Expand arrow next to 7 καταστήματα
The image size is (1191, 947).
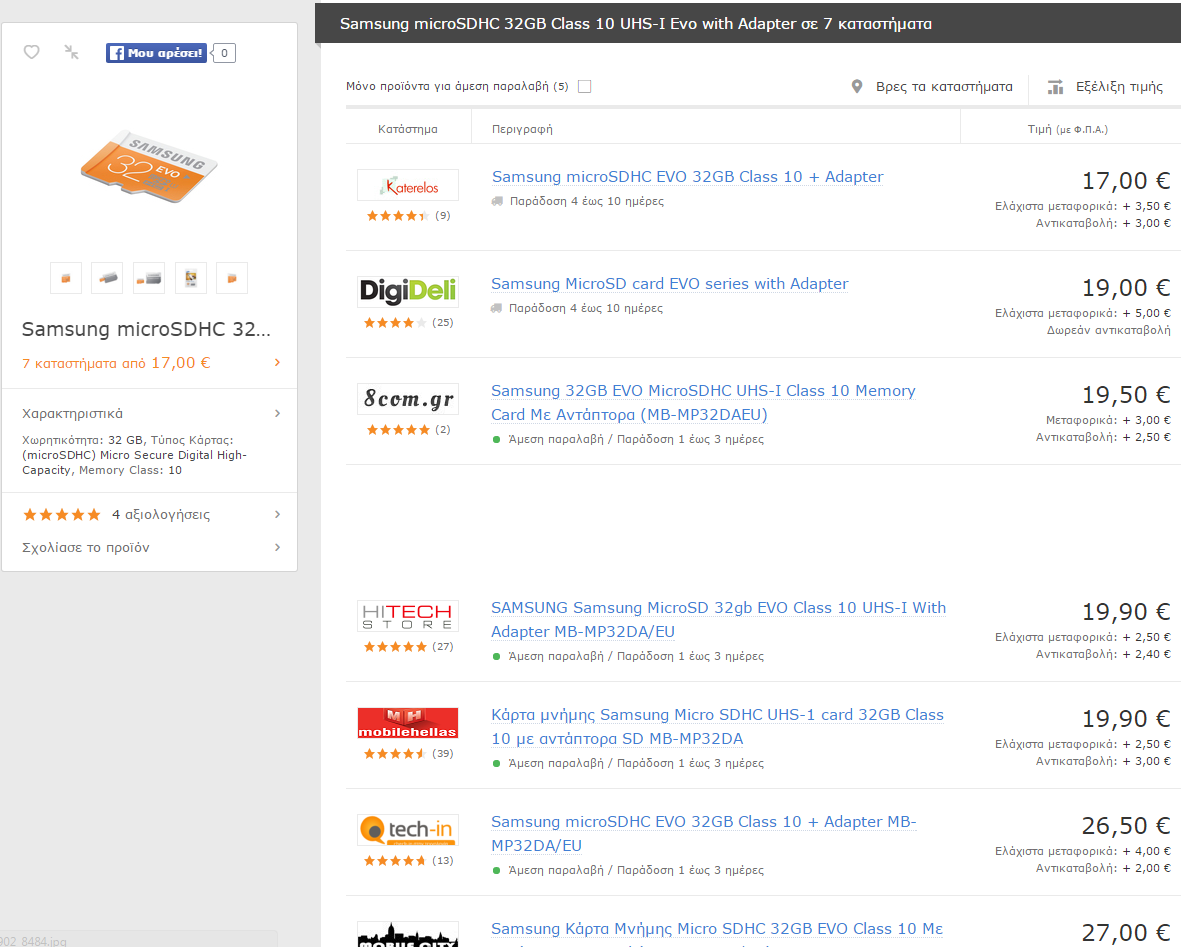click(277, 363)
